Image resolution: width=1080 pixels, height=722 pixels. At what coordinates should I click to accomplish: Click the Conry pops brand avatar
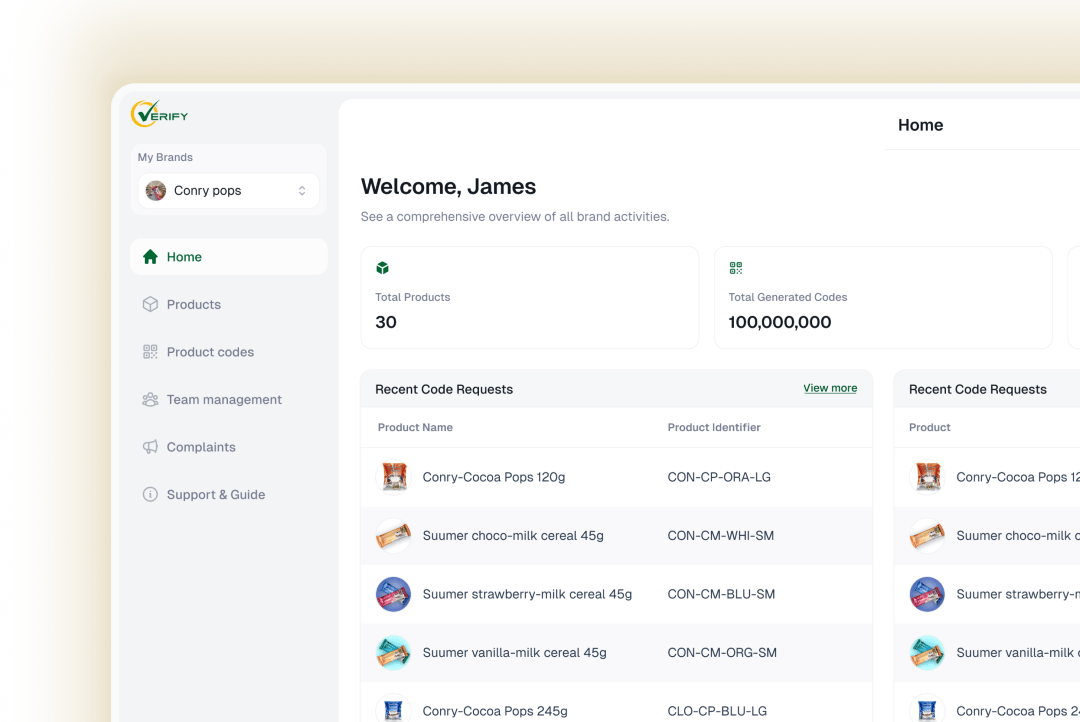click(156, 191)
